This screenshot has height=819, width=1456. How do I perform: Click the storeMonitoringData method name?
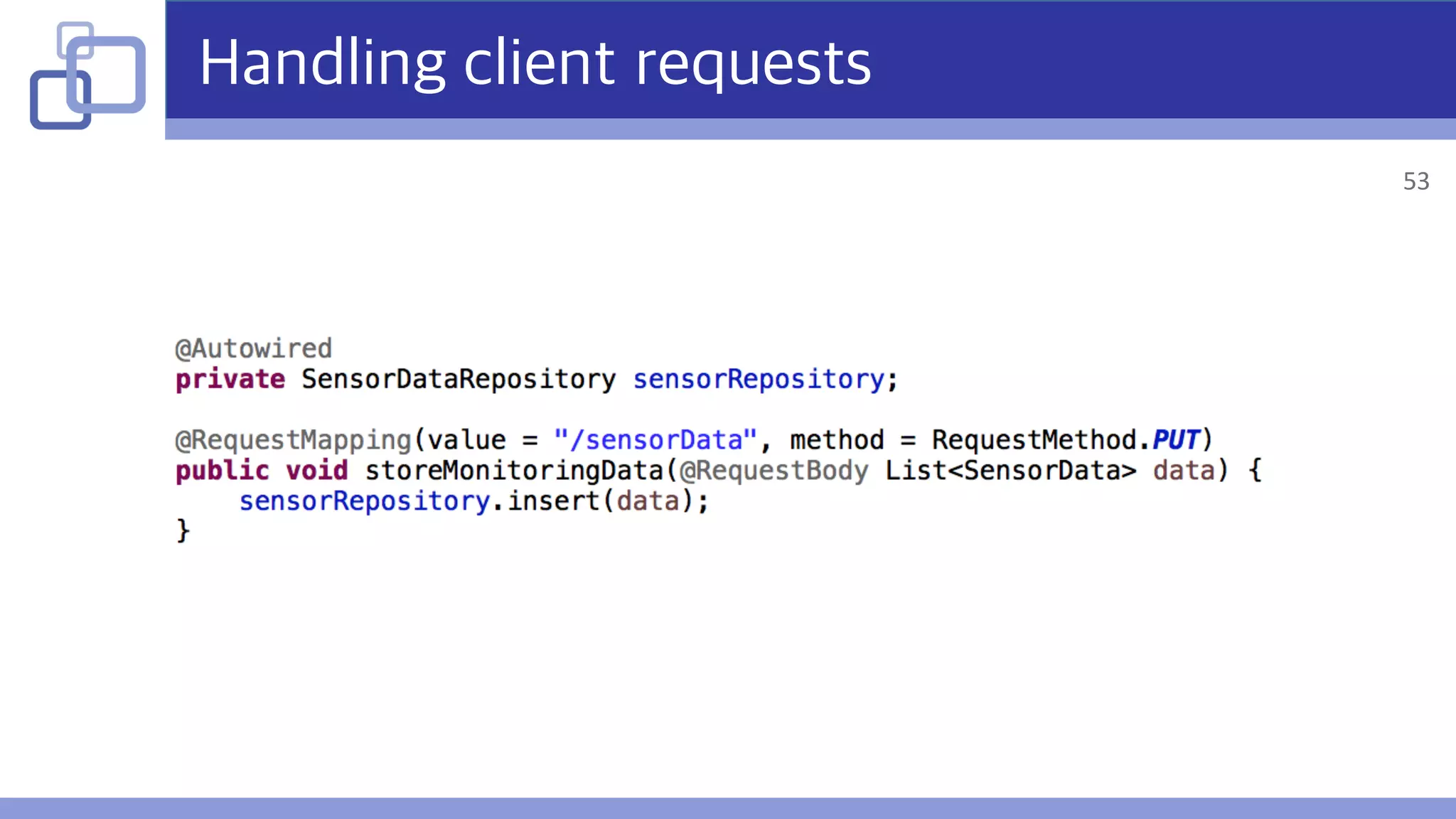point(514,470)
